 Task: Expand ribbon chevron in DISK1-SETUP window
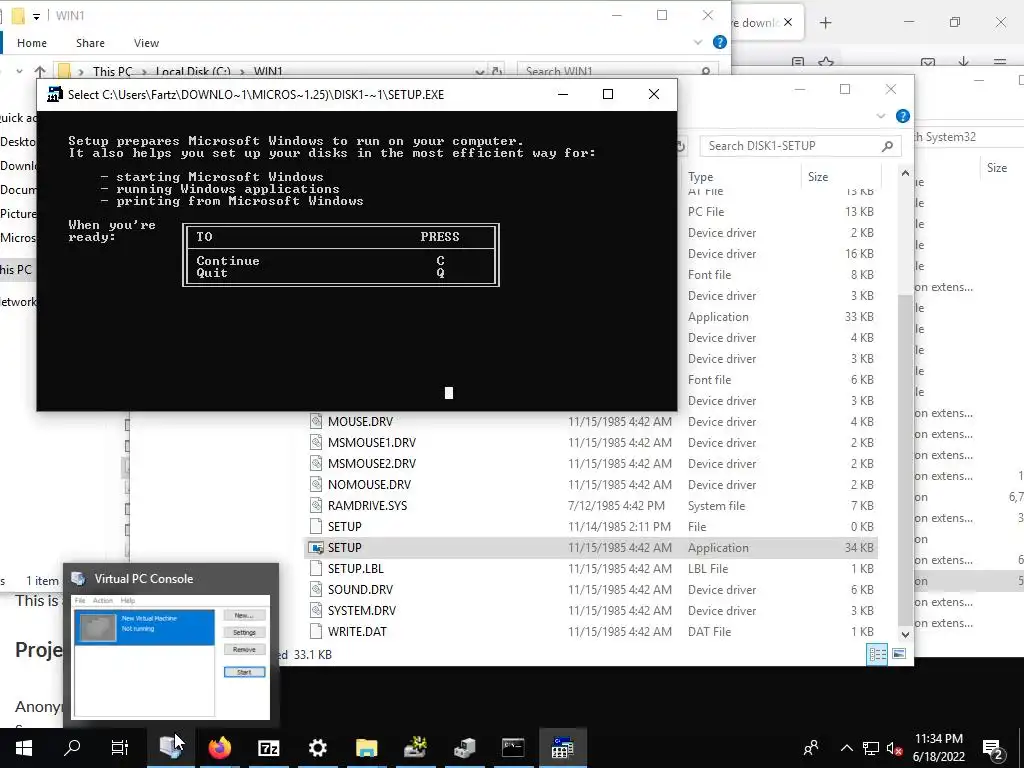coord(880,116)
